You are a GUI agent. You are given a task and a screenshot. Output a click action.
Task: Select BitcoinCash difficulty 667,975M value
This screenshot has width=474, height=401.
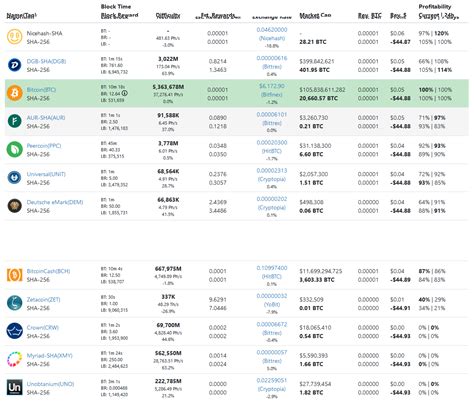tap(168, 269)
